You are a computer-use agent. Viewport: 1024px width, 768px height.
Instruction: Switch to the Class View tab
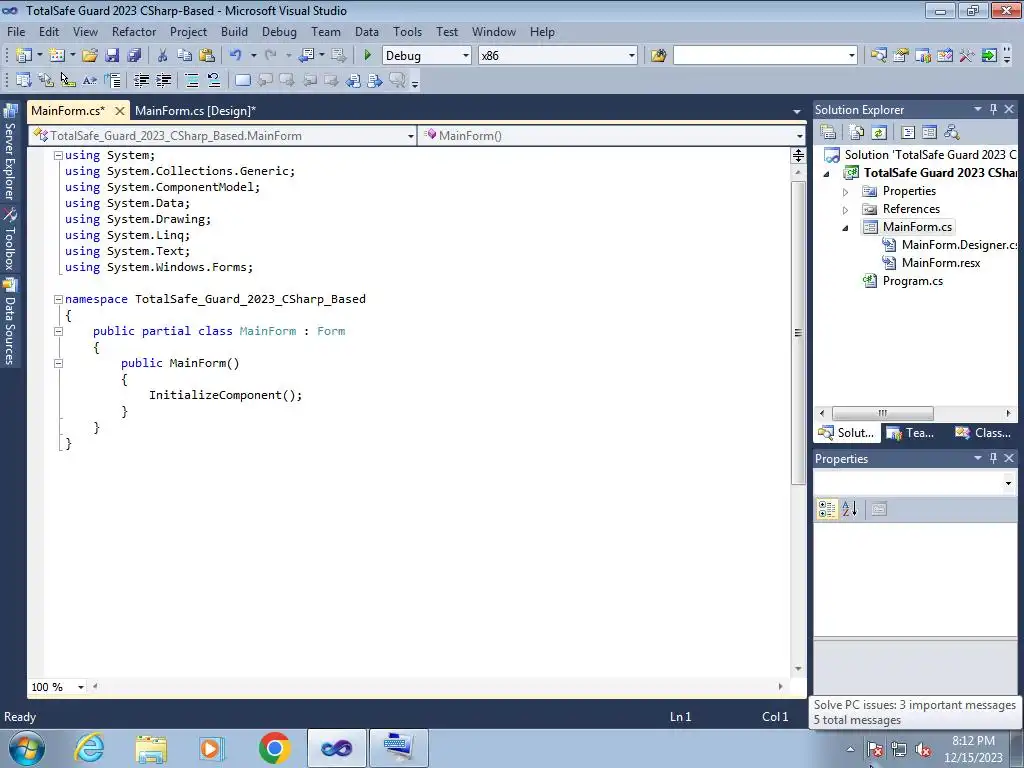(984, 432)
